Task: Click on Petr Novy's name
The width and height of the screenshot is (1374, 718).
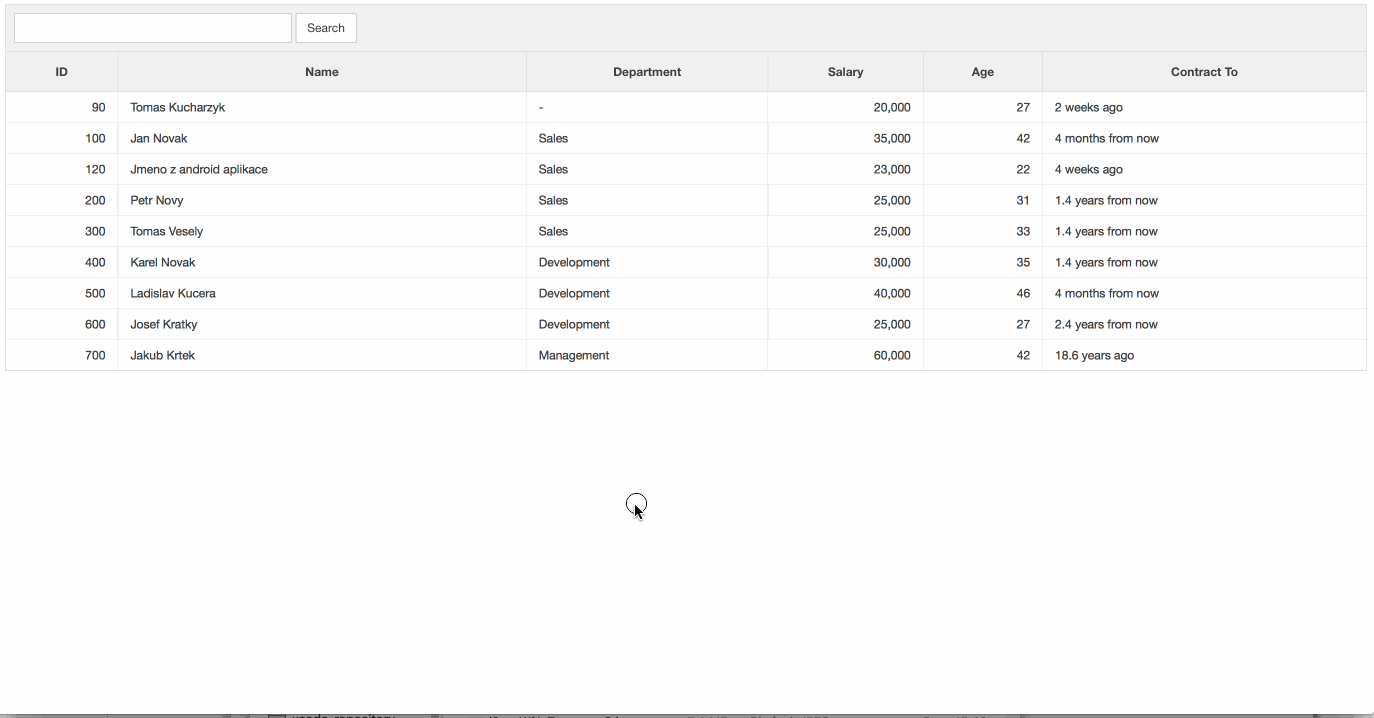Action: [x=157, y=200]
